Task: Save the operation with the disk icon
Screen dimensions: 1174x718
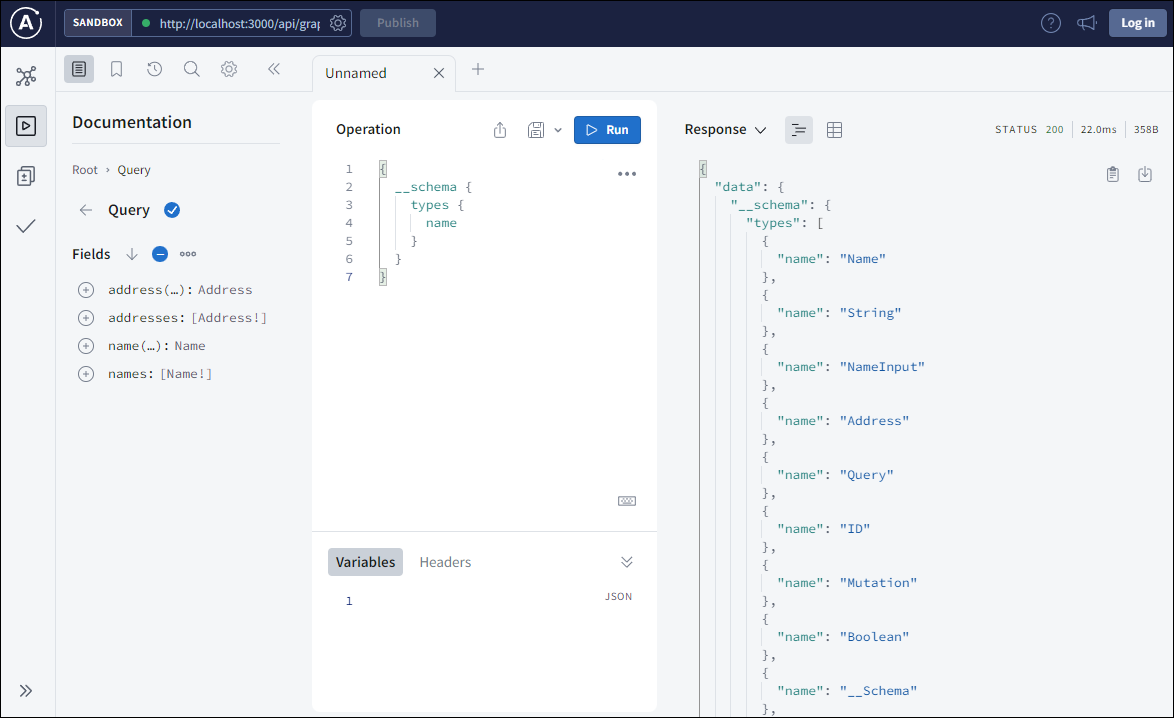Action: [x=535, y=130]
